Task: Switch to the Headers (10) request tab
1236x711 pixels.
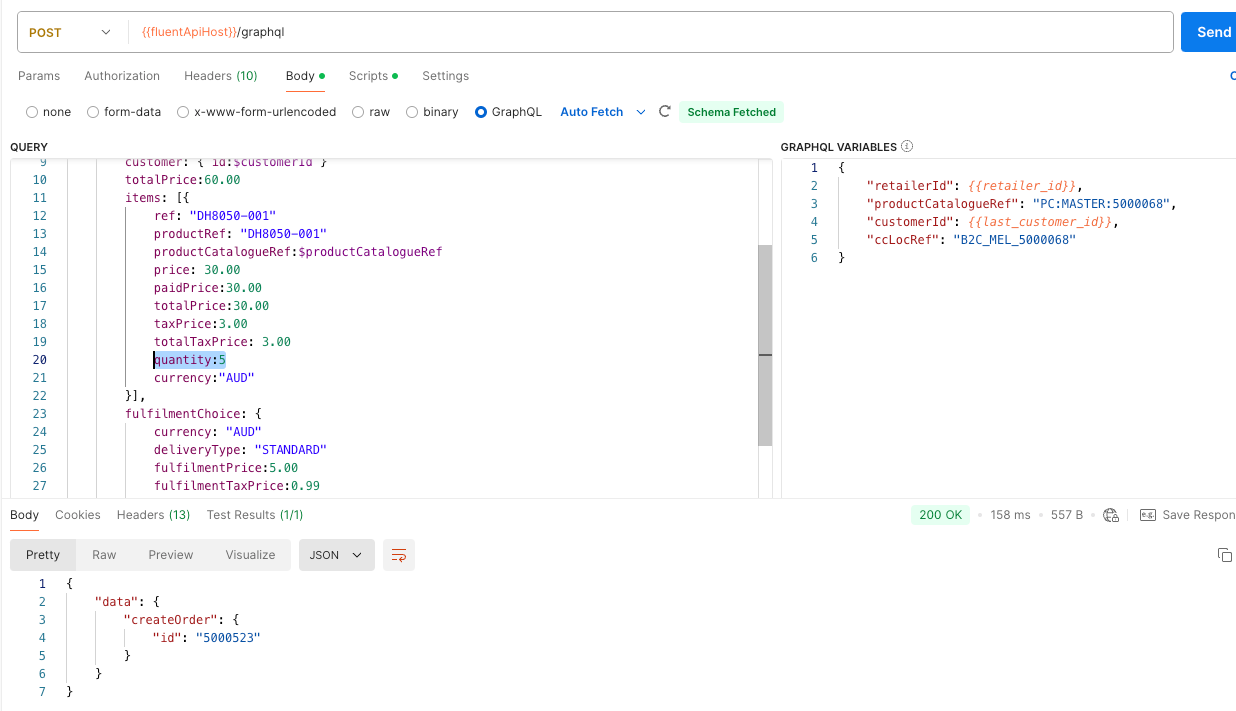Action: (220, 76)
